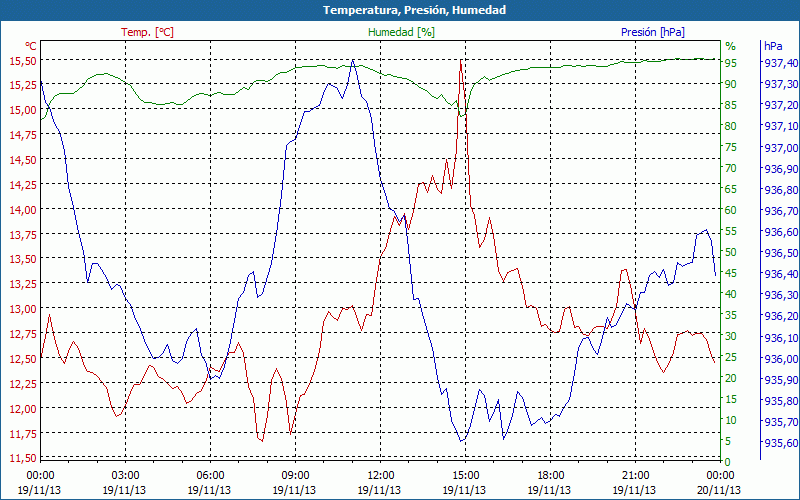Screen dimensions: 800x500
Task: Click the 936,50 pressure axis value
Action: click(x=779, y=254)
